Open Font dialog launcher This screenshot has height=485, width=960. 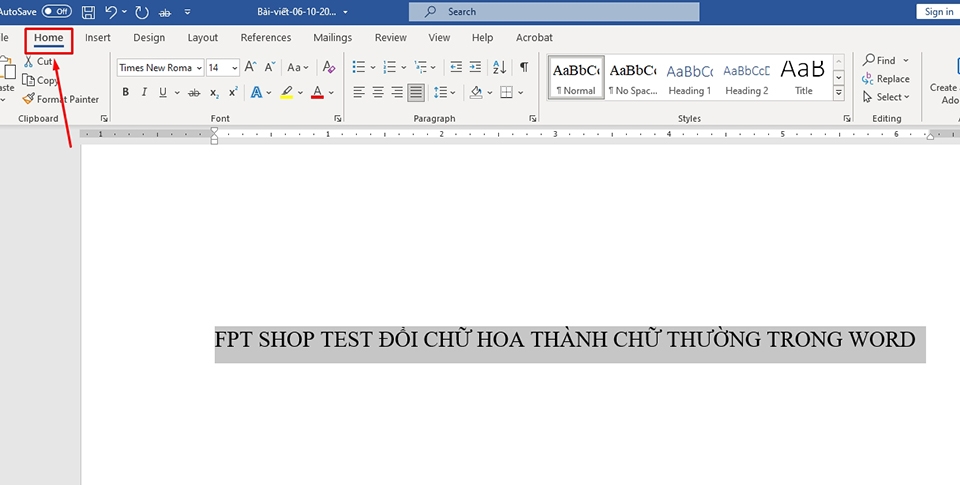(x=338, y=119)
